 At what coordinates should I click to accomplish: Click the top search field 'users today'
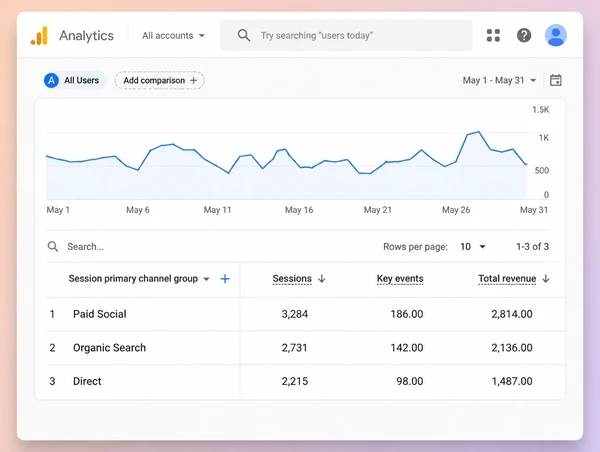[346, 36]
